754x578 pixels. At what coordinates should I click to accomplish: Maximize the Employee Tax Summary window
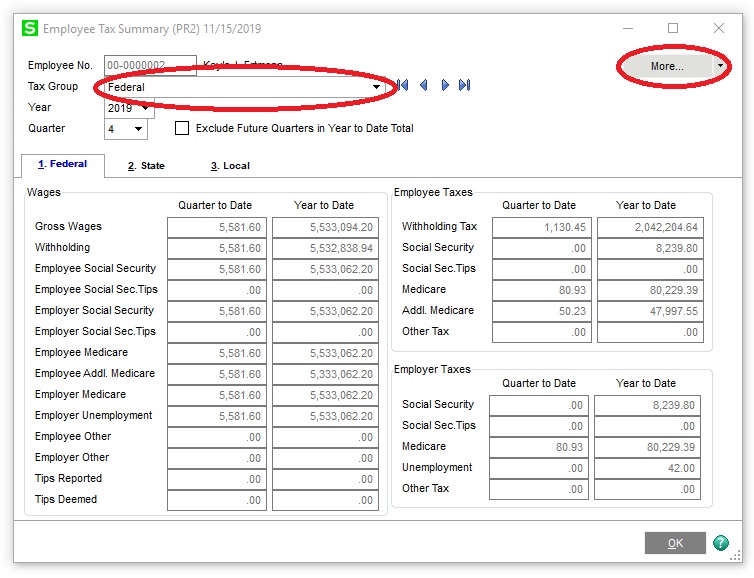coord(673,28)
